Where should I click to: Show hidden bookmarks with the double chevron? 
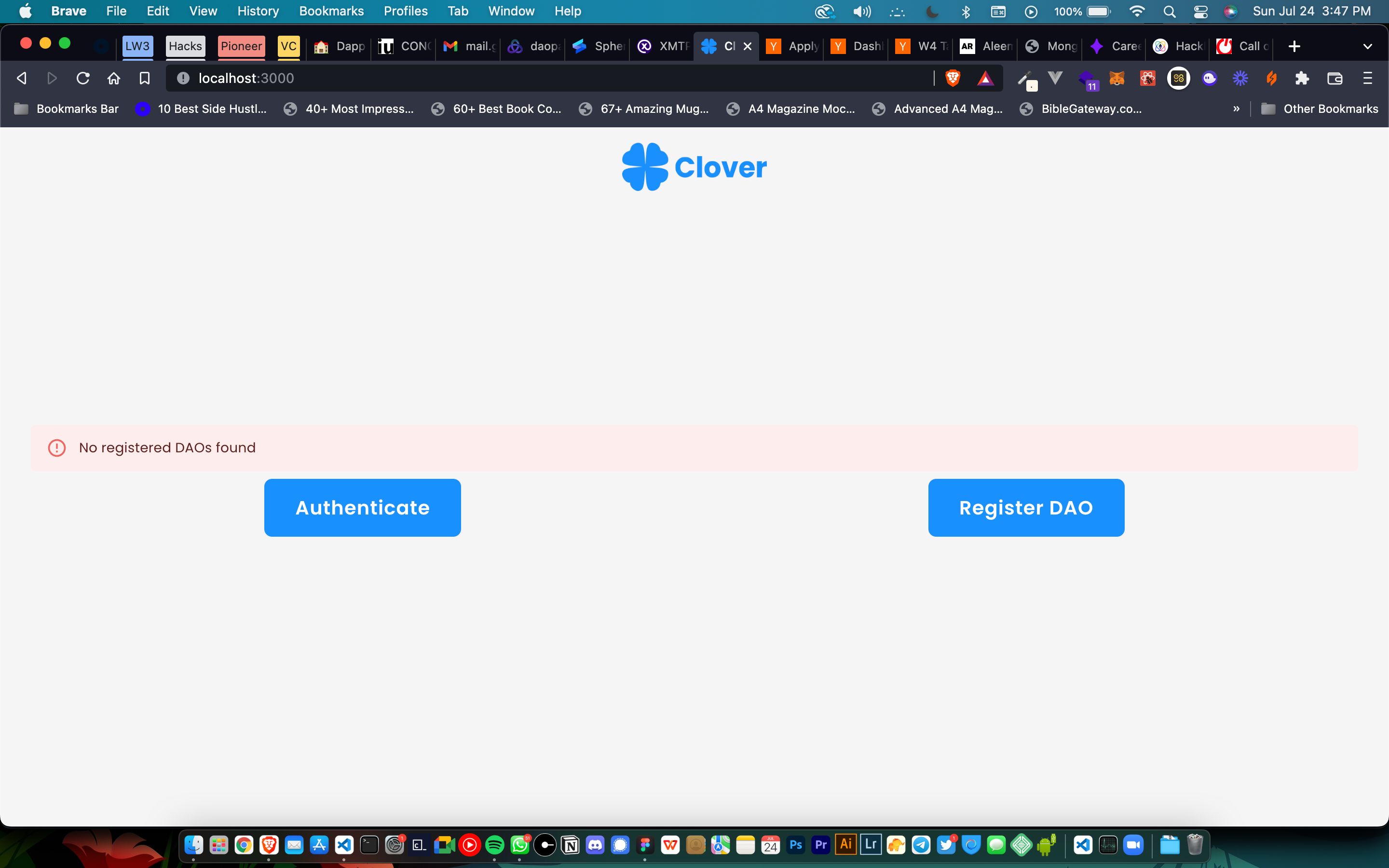(x=1236, y=108)
